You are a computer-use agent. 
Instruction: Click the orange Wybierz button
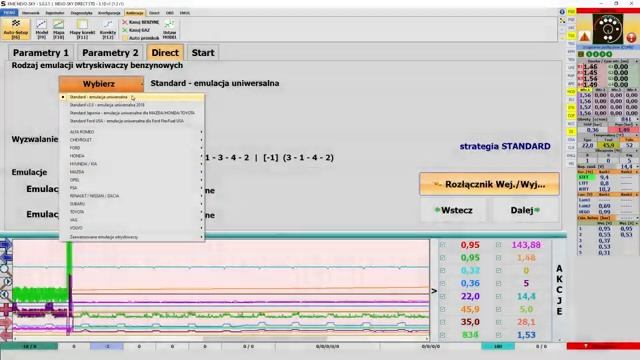coord(101,84)
